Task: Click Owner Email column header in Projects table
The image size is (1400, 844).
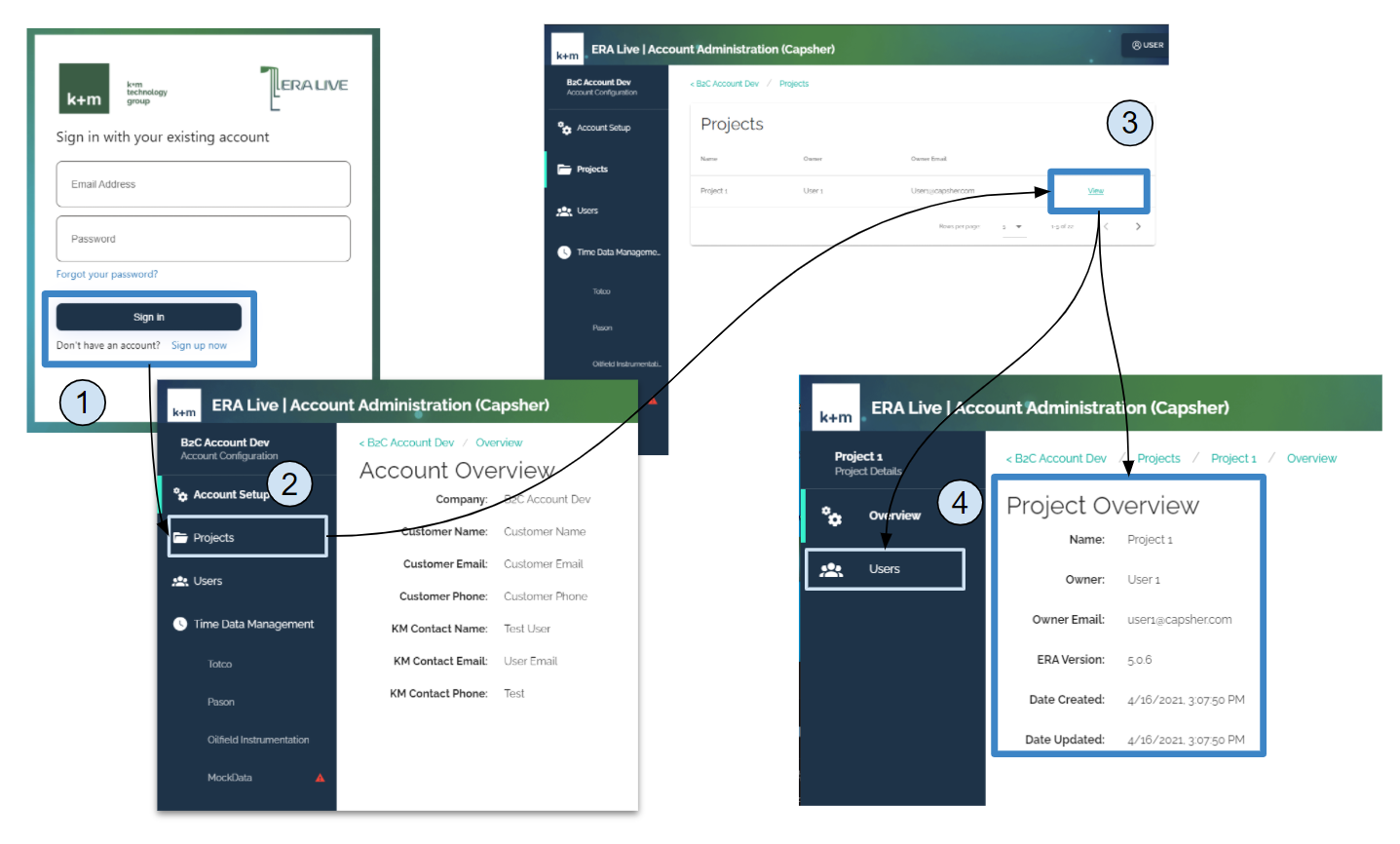Action: 928,159
